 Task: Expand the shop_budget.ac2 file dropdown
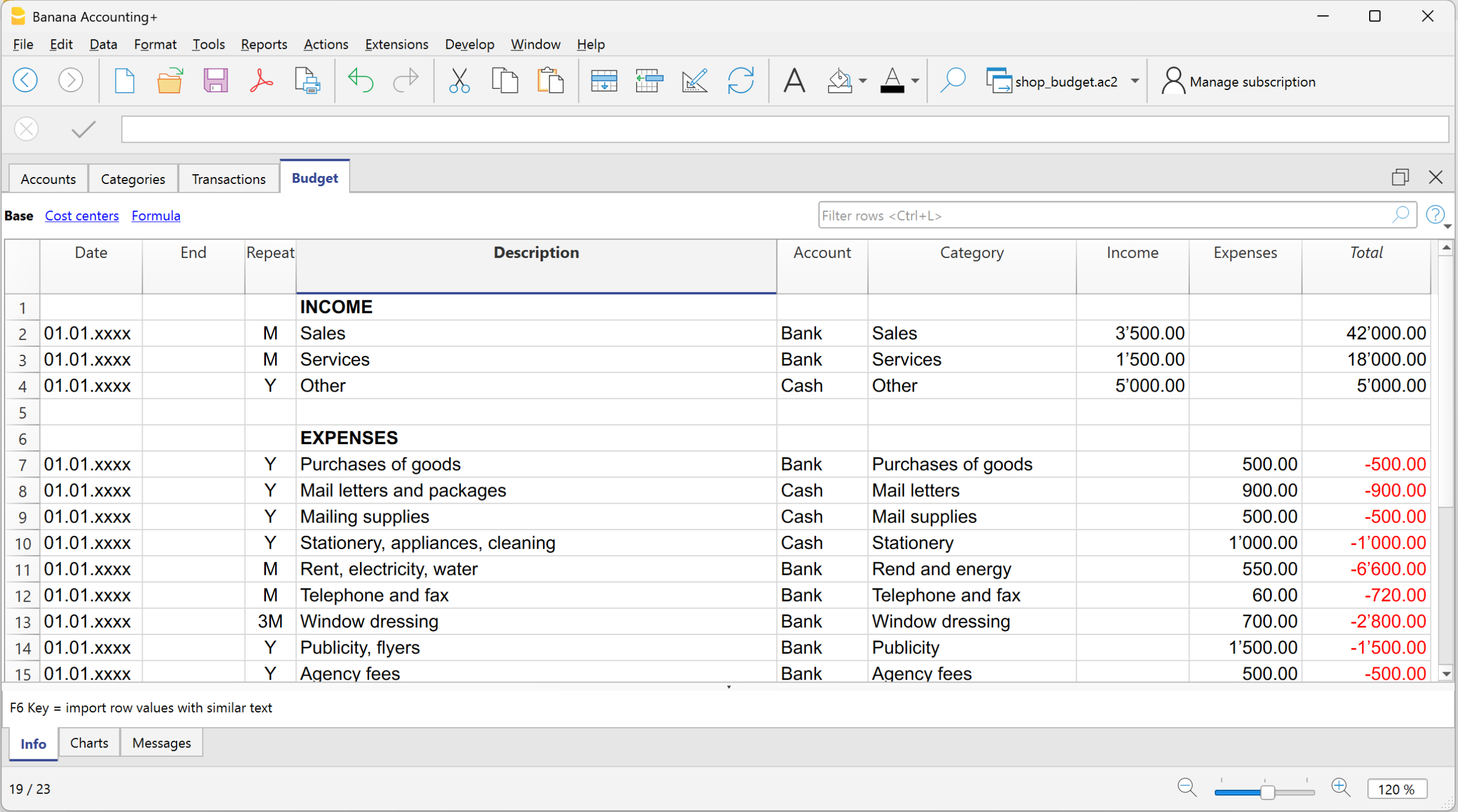tap(1135, 81)
